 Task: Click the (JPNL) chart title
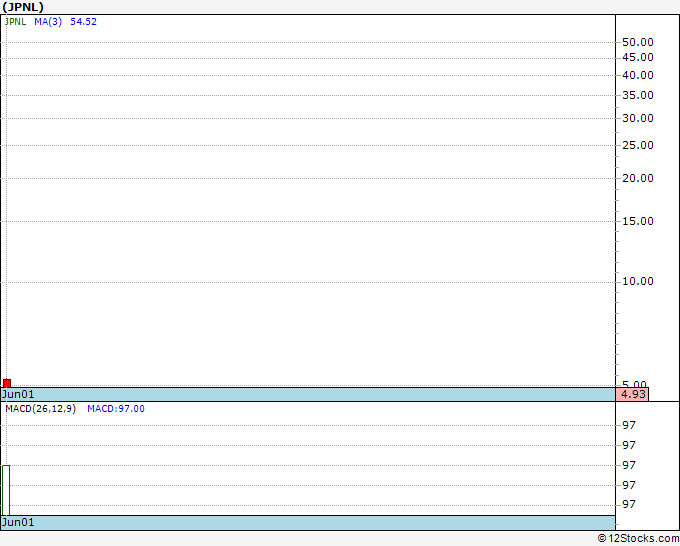23,7
